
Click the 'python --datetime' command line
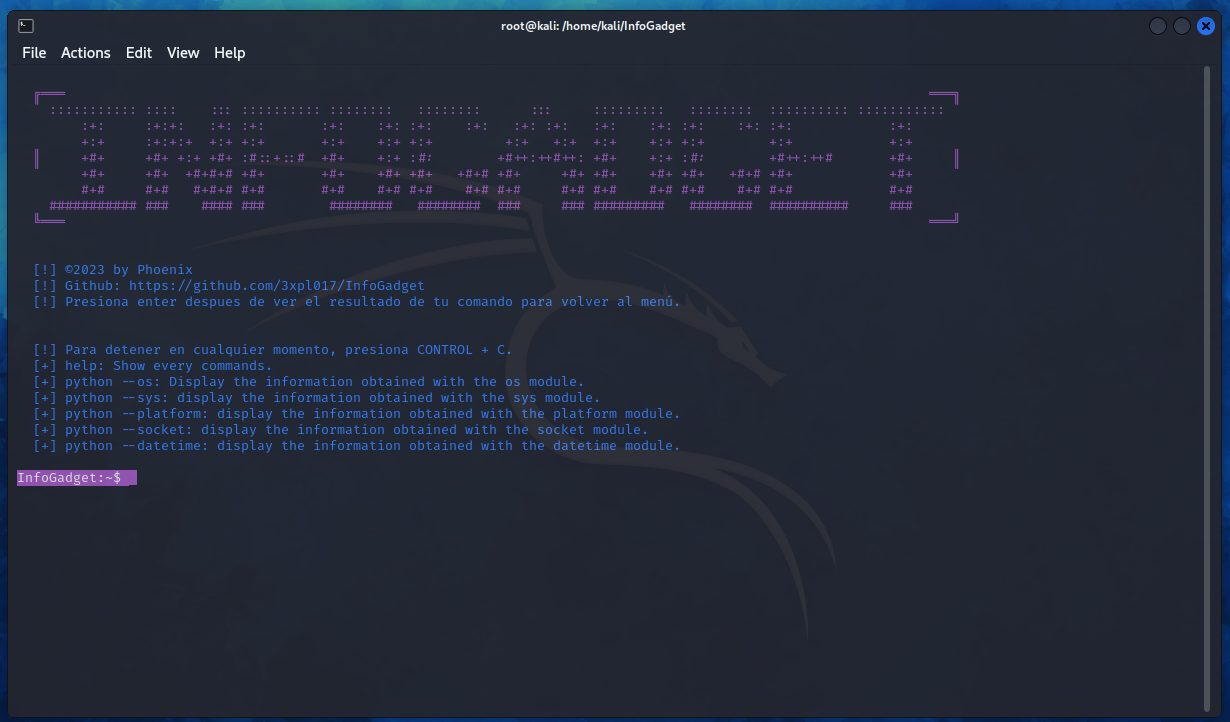[357, 446]
